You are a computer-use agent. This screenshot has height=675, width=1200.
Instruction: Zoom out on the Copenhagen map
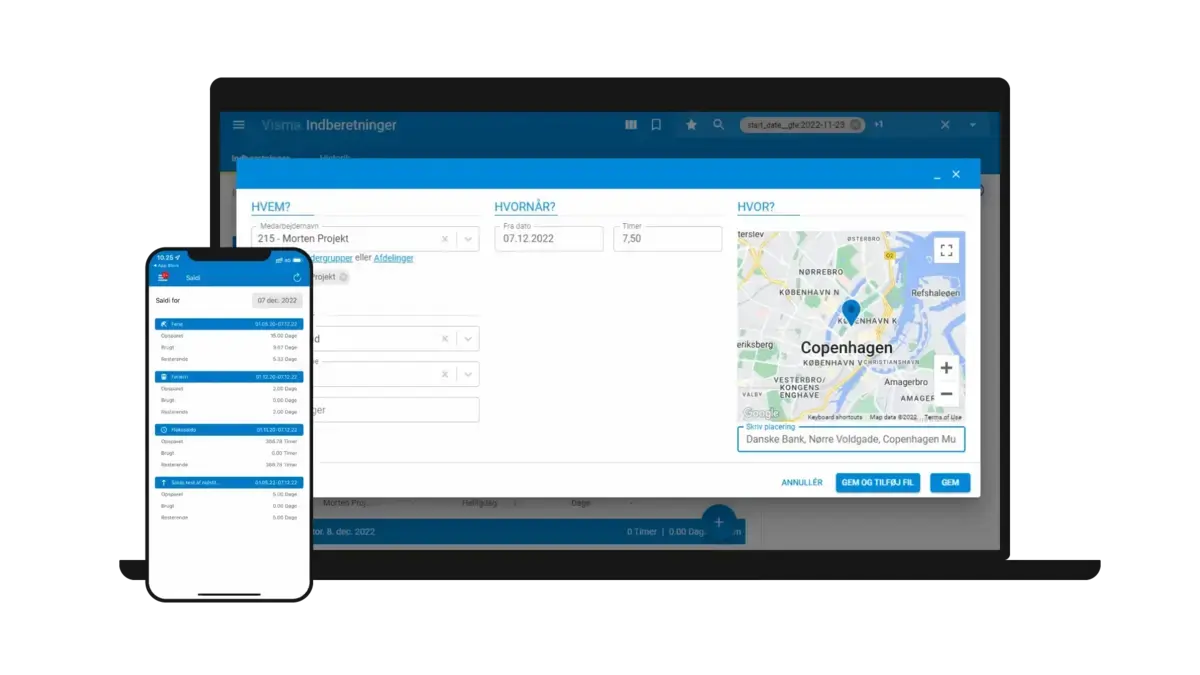946,394
